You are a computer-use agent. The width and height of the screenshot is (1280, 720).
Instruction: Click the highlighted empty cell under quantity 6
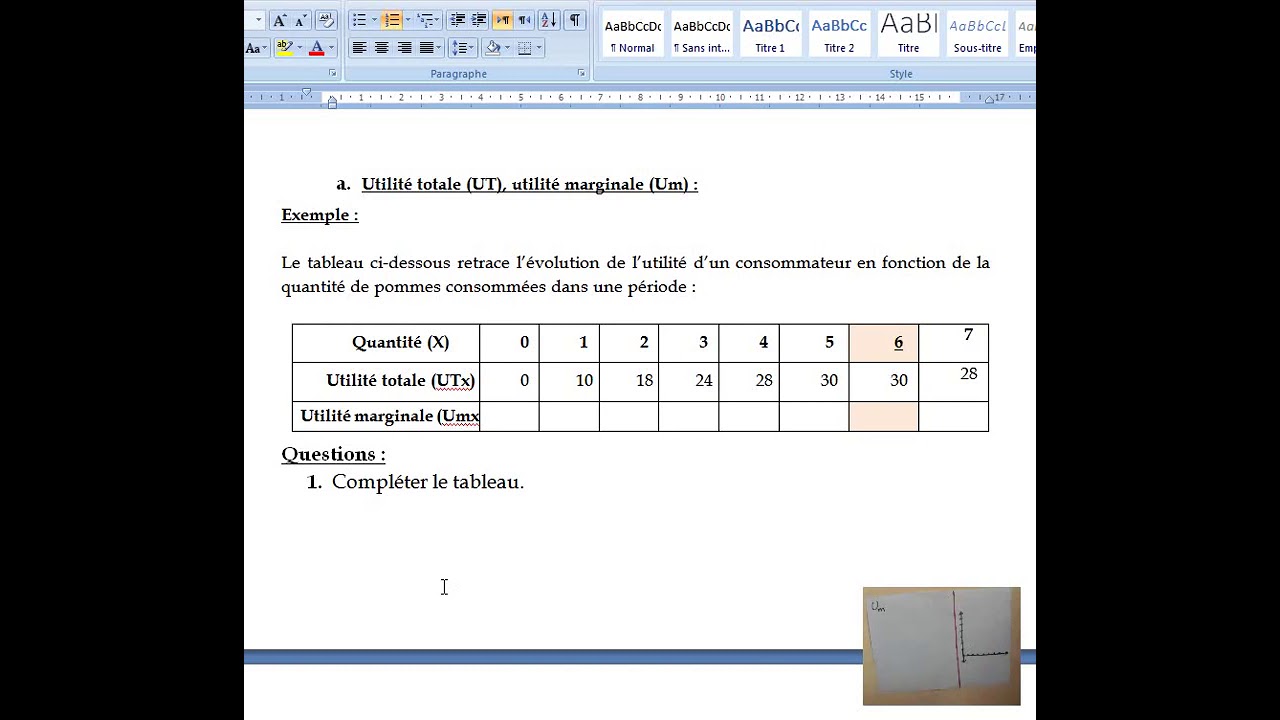(x=884, y=416)
